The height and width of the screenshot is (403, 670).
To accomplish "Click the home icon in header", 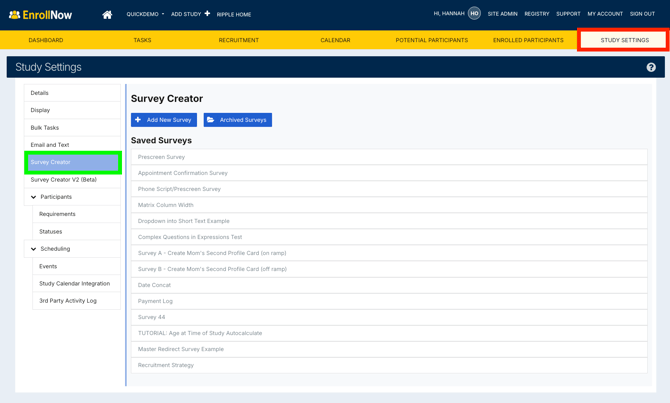I will click(x=107, y=14).
